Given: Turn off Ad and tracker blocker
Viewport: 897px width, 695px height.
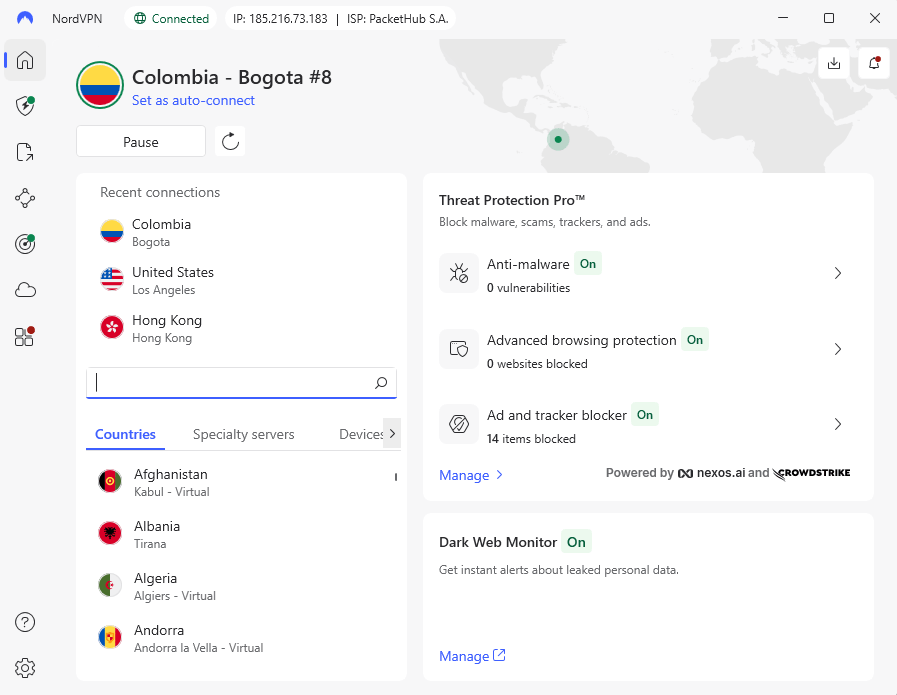Looking at the screenshot, I should tap(646, 415).
